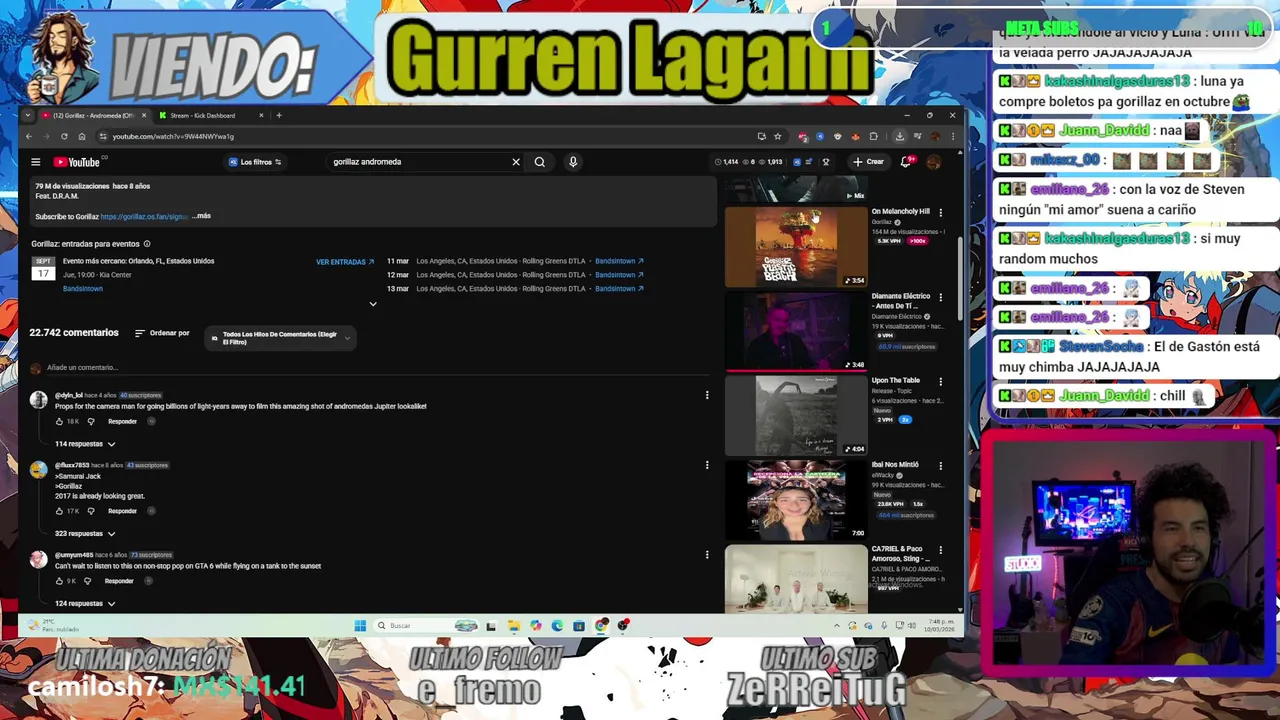The height and width of the screenshot is (720, 1280).
Task: Like the comment by @umyum485
Action: coord(59,581)
